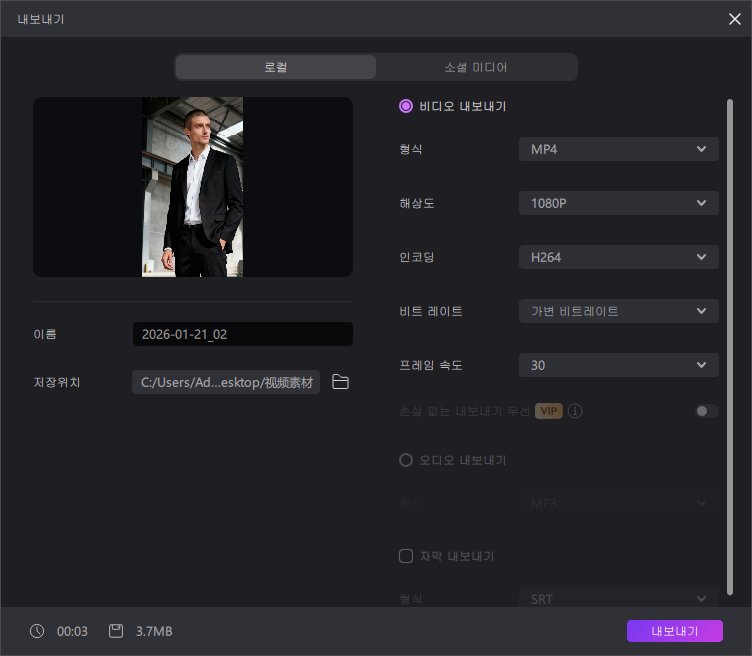Switch to the 소셜 미디어 tab
Viewport: 752px width, 656px height.
[476, 67]
